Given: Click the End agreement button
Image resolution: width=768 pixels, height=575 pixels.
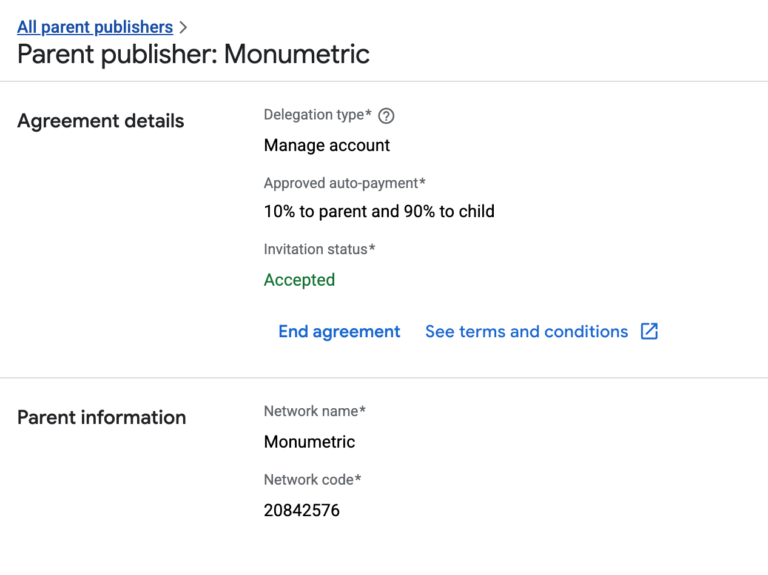Looking at the screenshot, I should click(339, 332).
